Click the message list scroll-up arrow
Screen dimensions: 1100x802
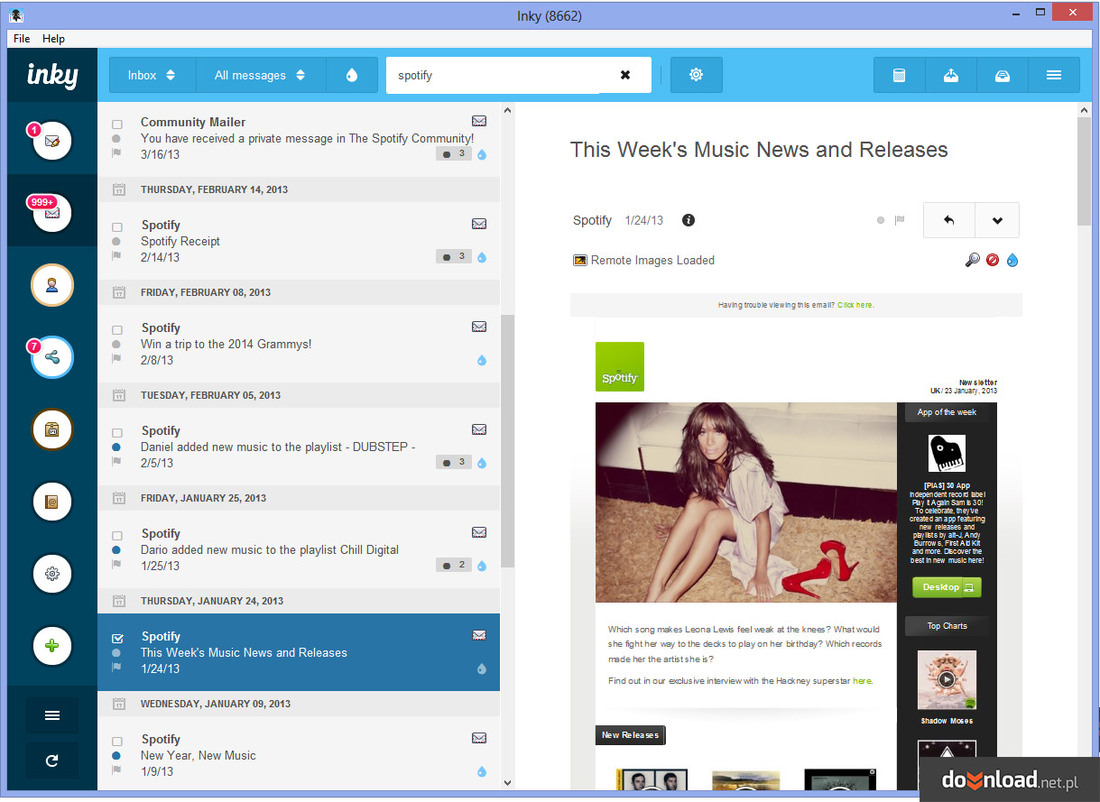507,110
